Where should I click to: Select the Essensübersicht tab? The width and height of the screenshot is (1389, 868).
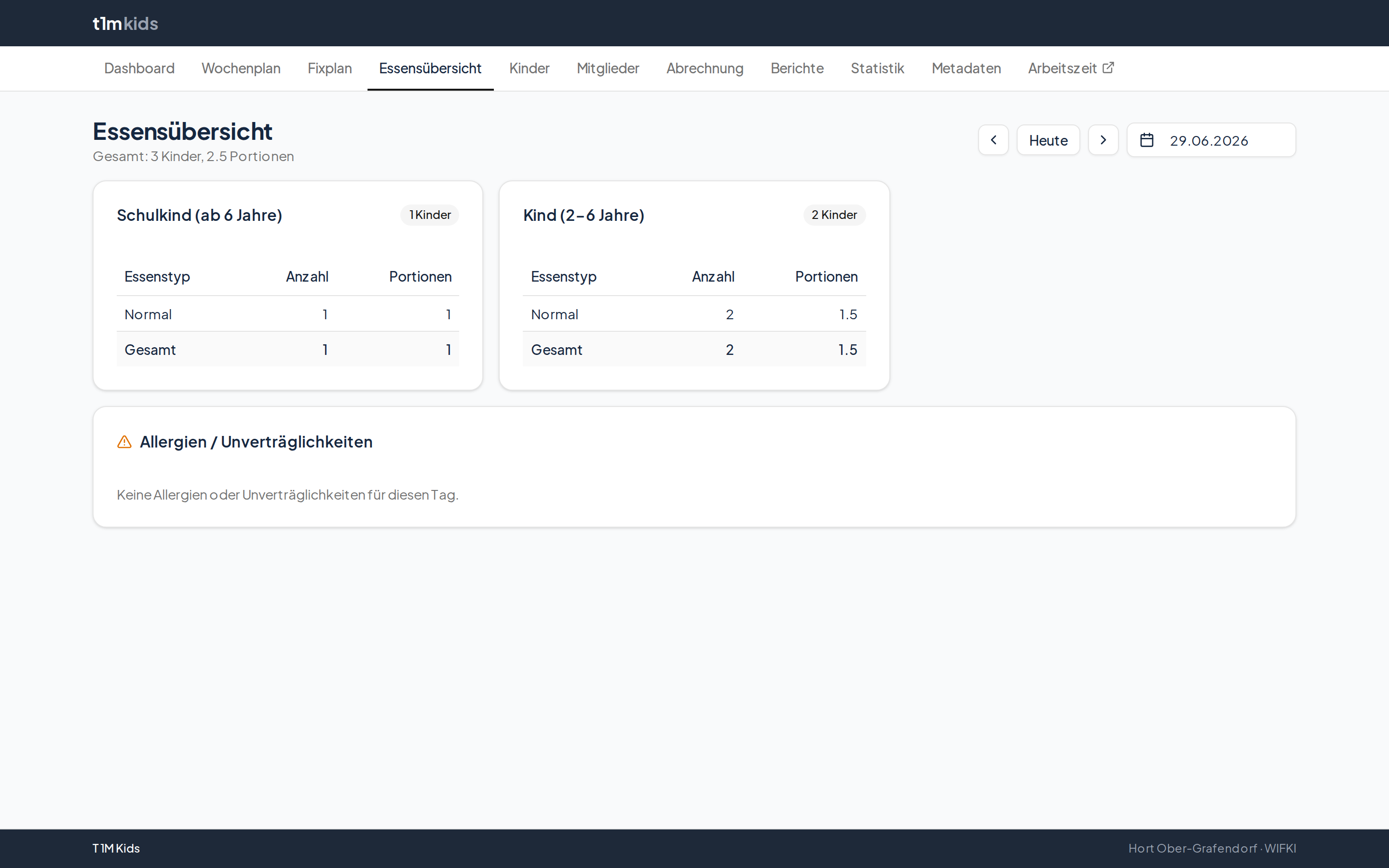(430, 68)
